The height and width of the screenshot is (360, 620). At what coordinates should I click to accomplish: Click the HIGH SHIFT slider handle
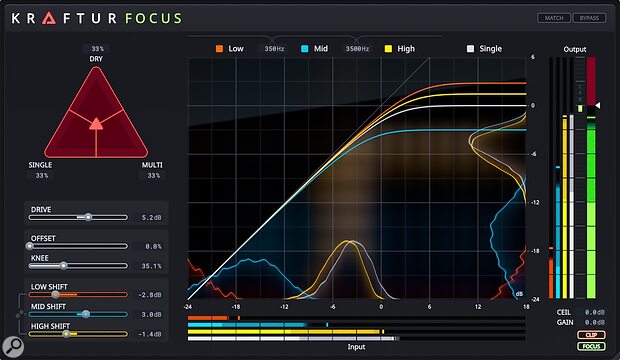(x=66, y=334)
